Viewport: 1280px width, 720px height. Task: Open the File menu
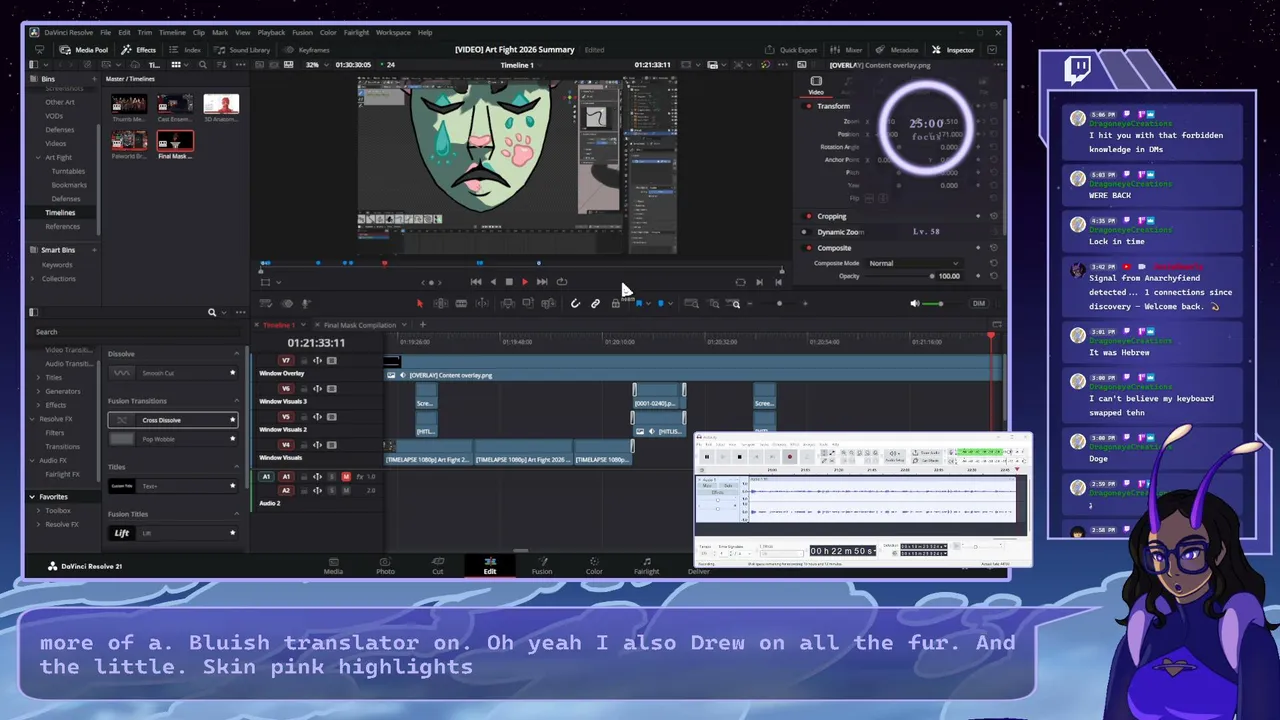coord(105,32)
